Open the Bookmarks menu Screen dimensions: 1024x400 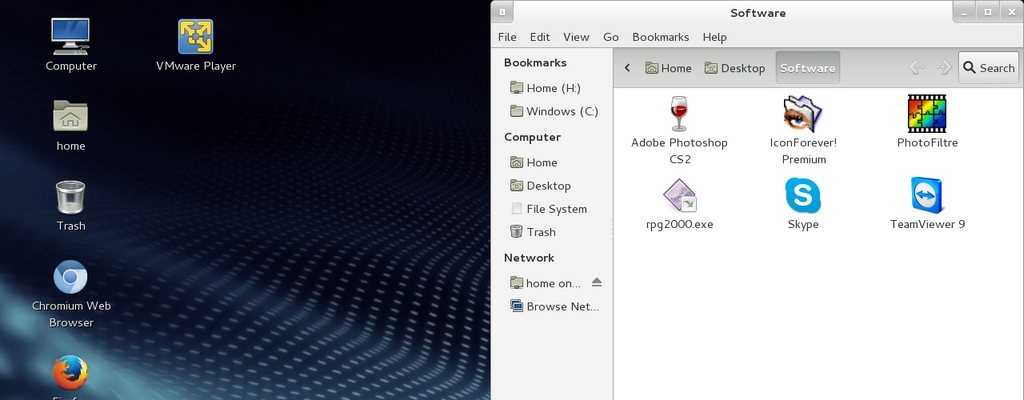pos(660,37)
